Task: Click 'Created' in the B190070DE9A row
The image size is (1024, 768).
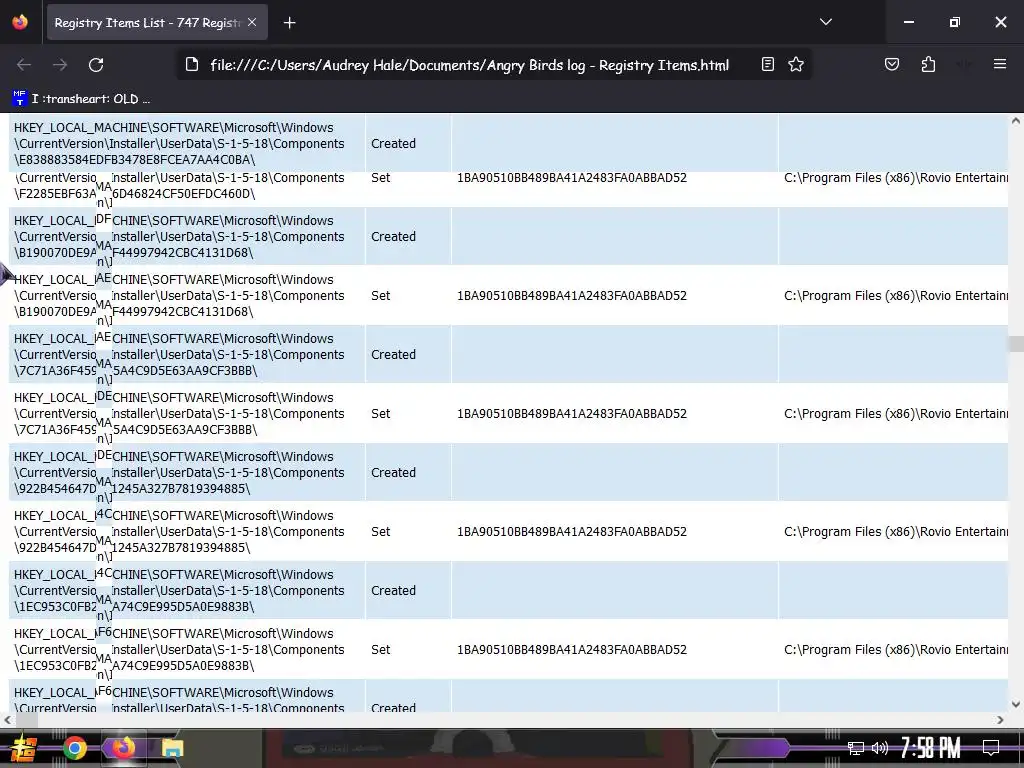Action: pos(393,236)
